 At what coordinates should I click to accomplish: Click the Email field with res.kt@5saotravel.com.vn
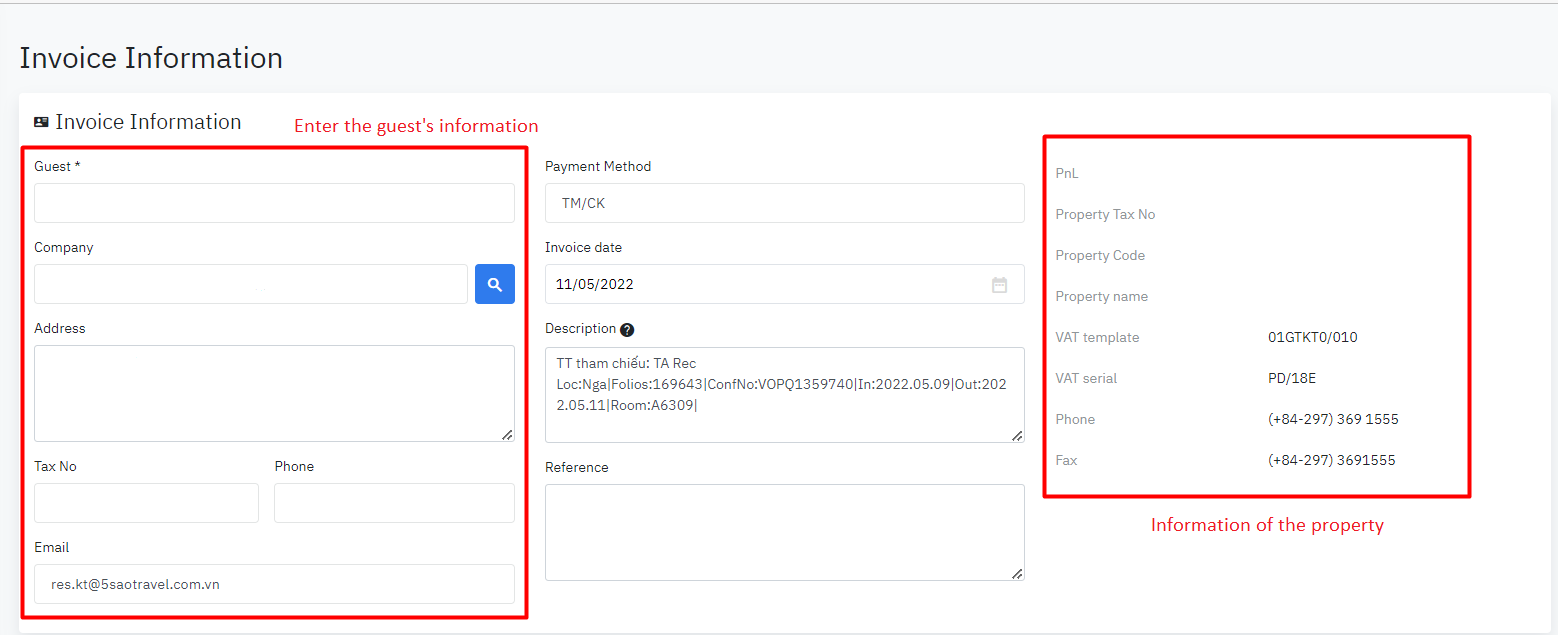[274, 584]
